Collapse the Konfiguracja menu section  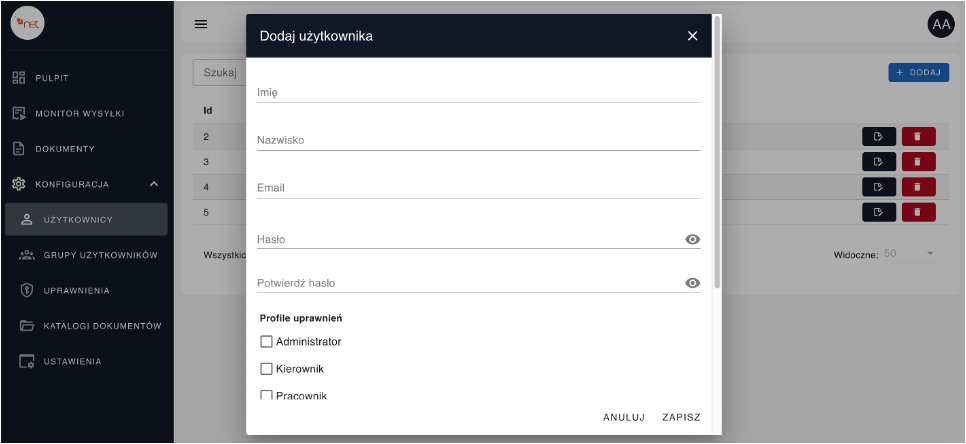click(x=154, y=184)
